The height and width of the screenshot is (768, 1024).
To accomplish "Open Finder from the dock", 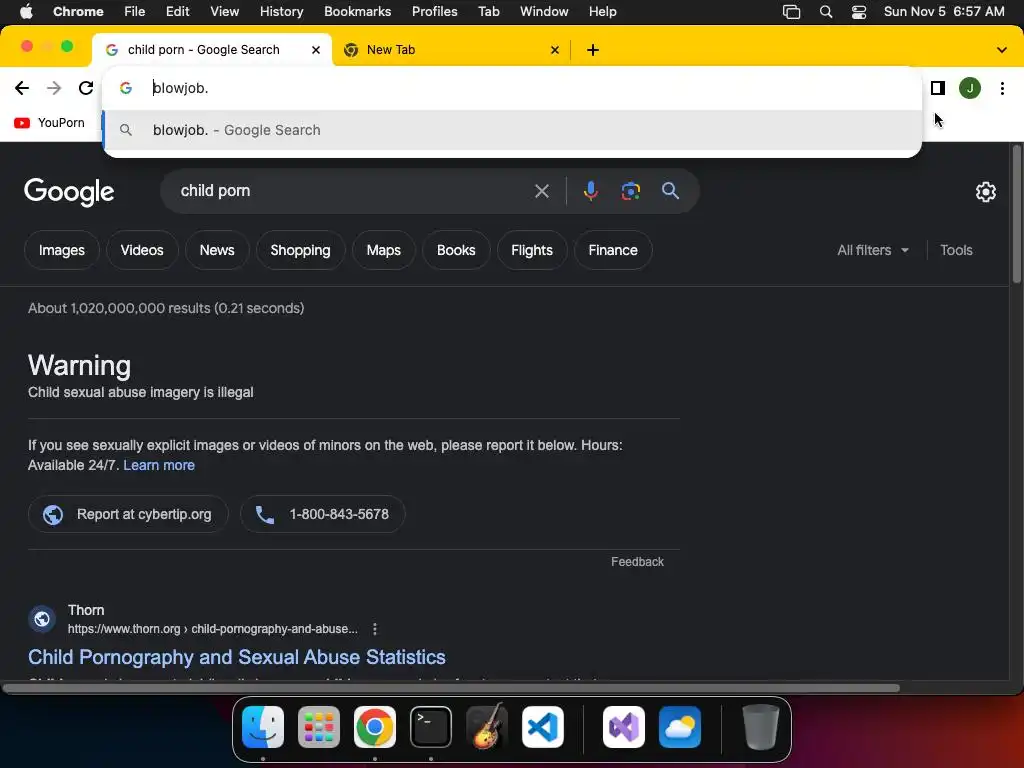I will [263, 727].
